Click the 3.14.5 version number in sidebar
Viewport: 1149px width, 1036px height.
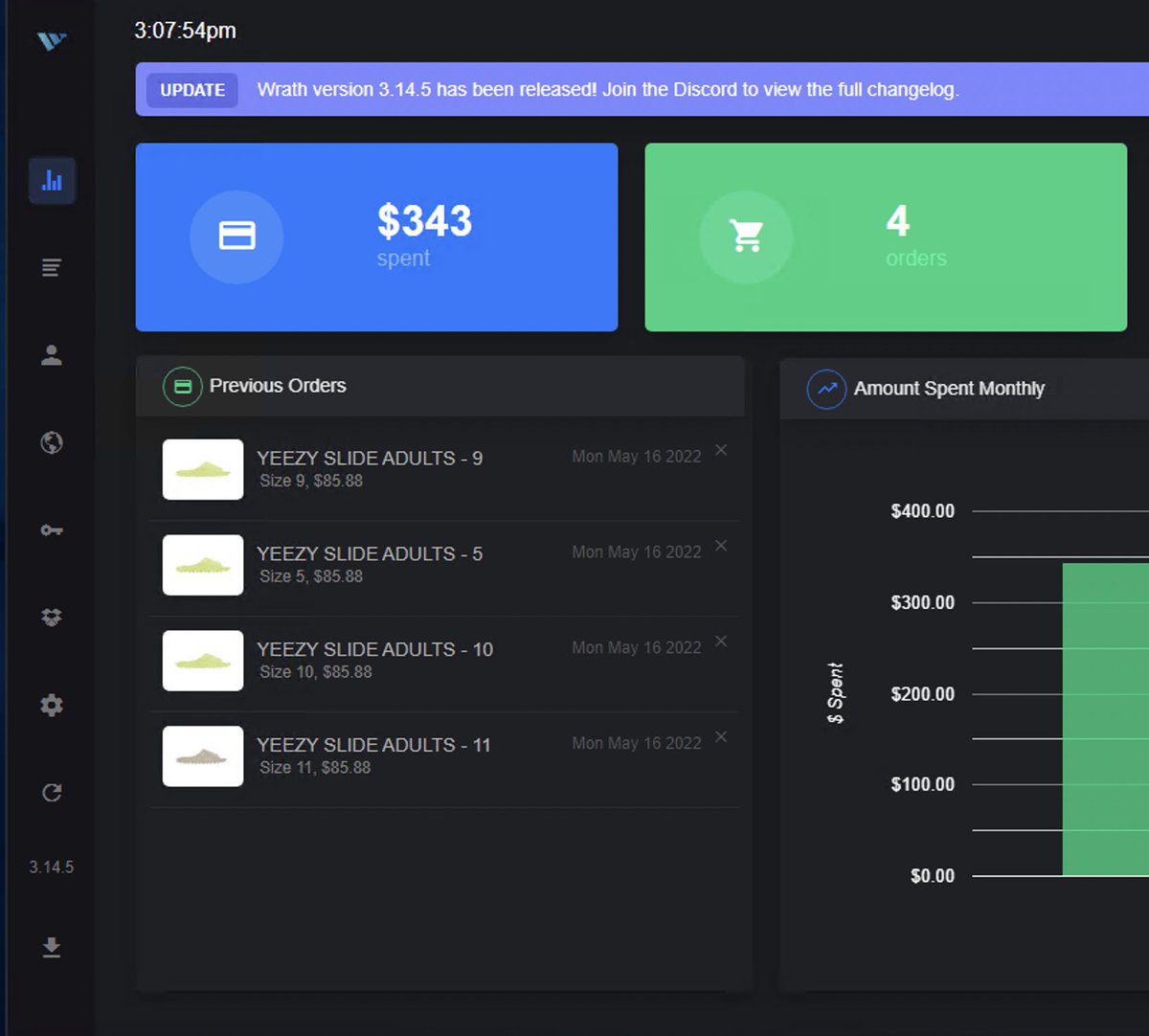click(52, 867)
